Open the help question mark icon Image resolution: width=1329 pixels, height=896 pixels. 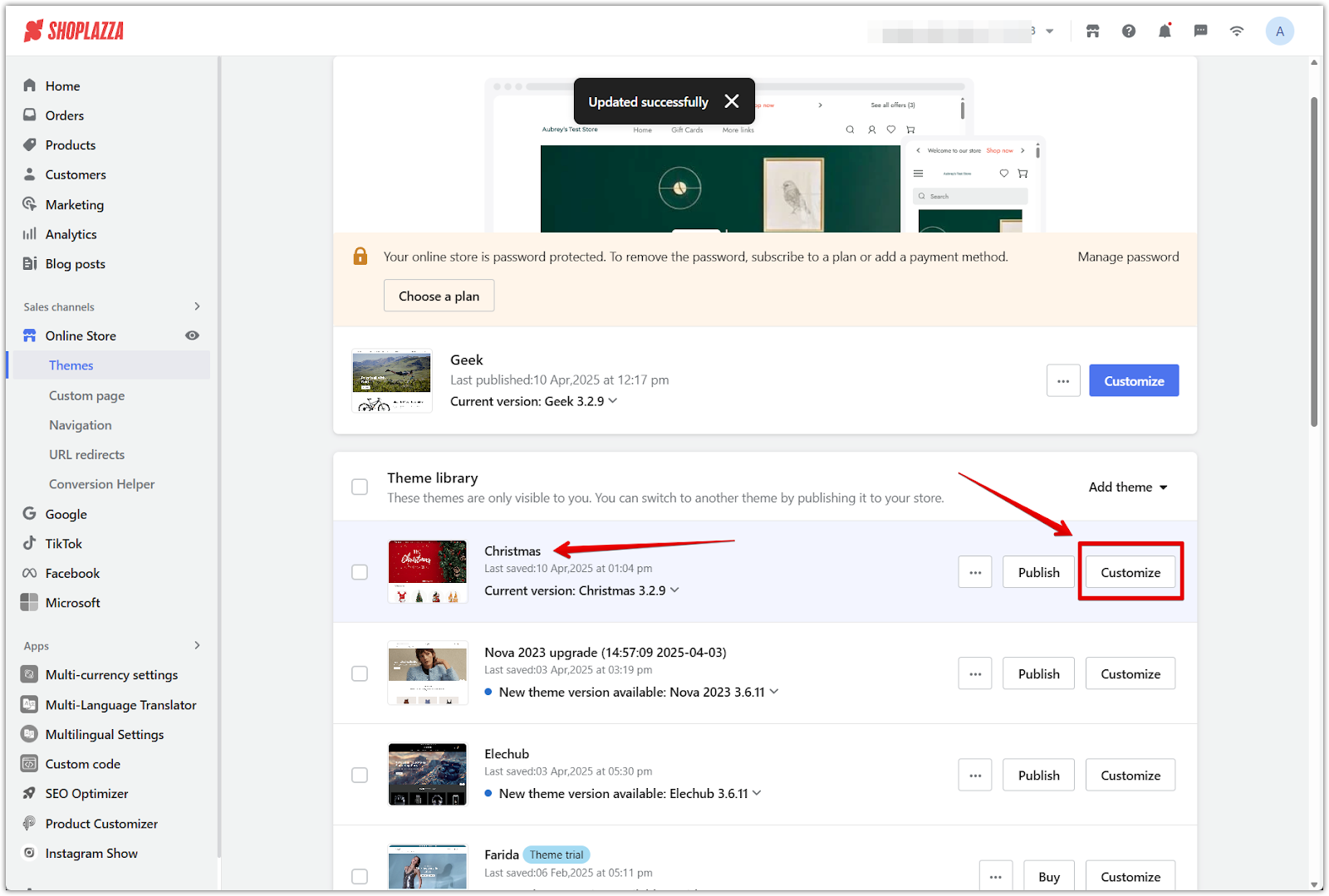coord(1128,32)
